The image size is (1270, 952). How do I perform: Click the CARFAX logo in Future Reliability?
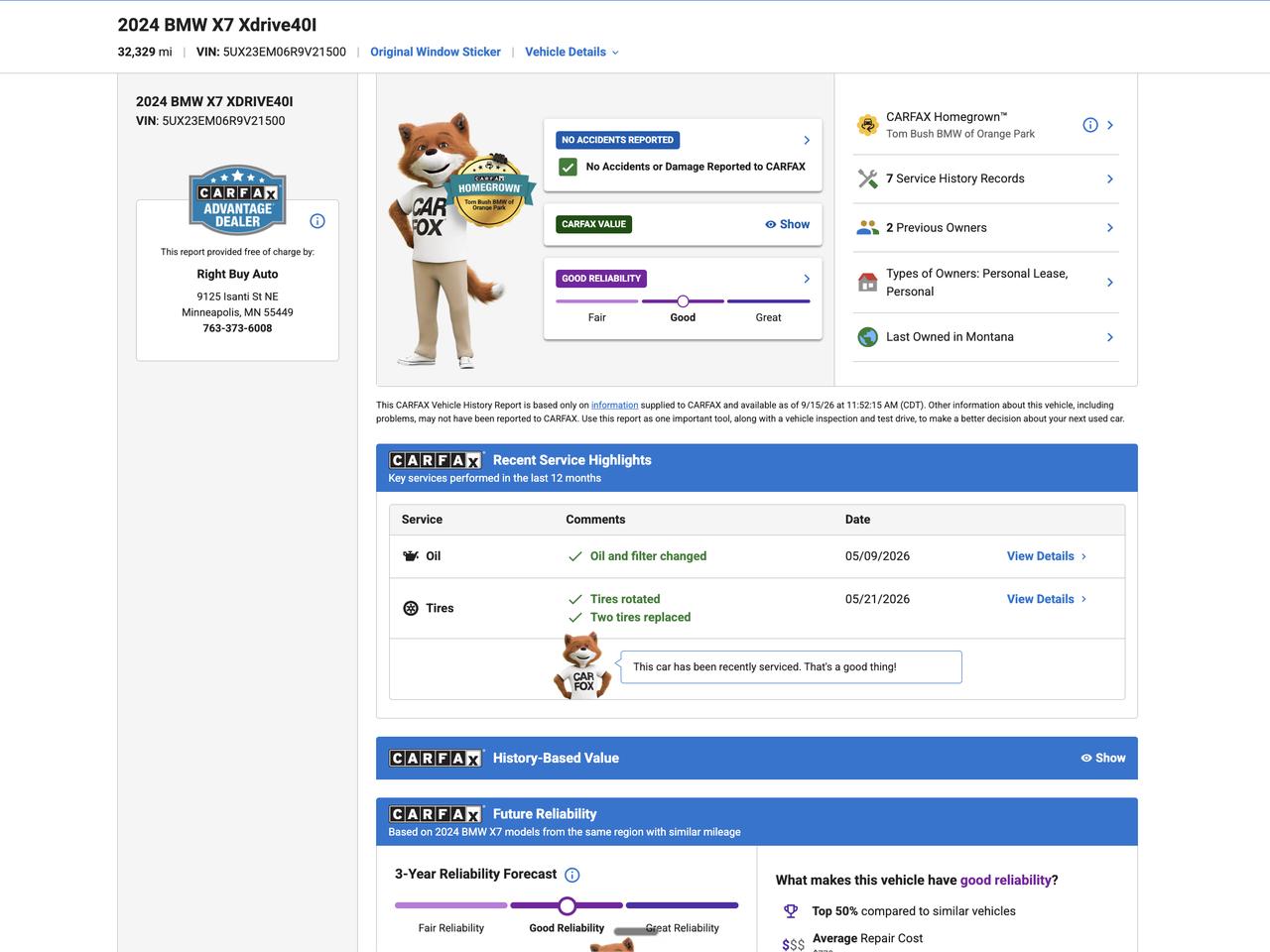[436, 814]
